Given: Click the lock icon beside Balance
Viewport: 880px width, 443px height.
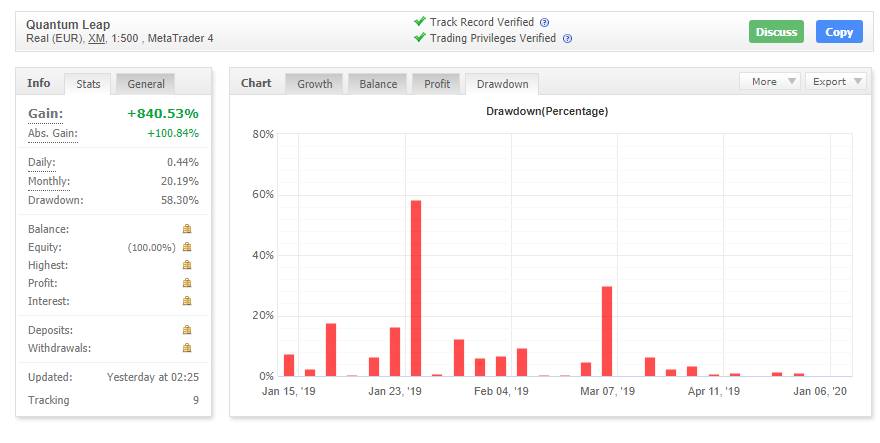Looking at the screenshot, I should 187,229.
